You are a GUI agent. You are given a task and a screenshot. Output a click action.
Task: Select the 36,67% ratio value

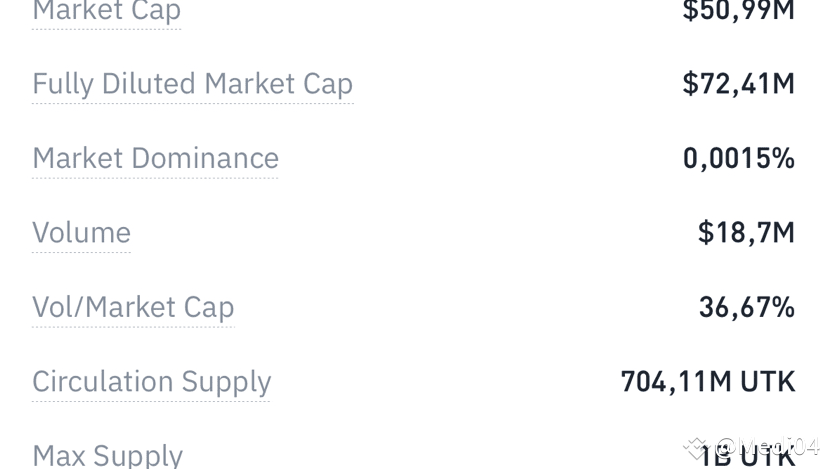tap(747, 307)
